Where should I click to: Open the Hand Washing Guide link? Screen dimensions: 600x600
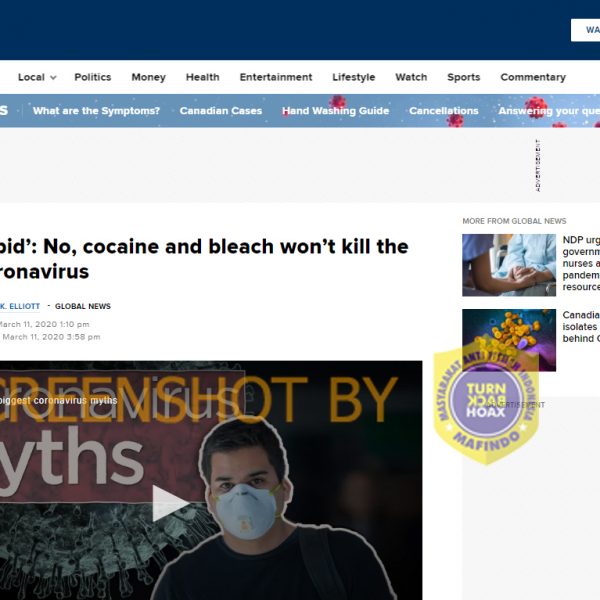pyautogui.click(x=336, y=111)
